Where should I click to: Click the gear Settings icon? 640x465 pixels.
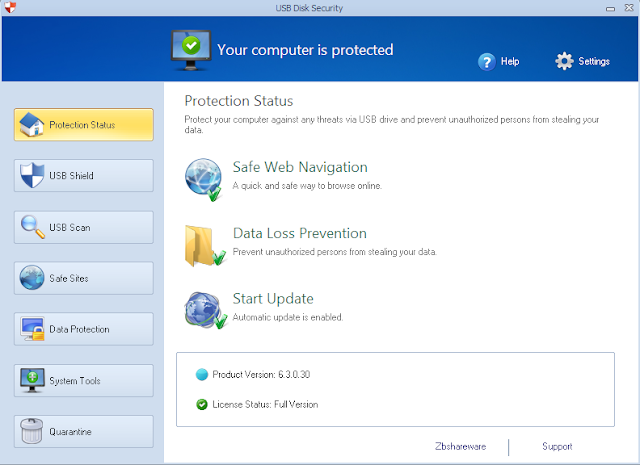coord(564,61)
